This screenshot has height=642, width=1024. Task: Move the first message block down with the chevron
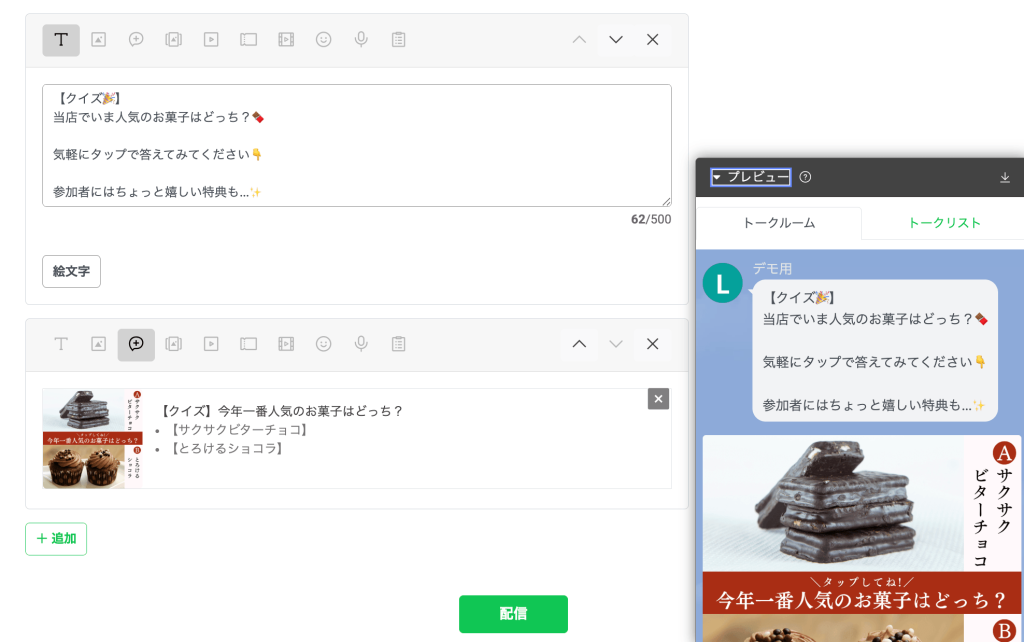[614, 40]
